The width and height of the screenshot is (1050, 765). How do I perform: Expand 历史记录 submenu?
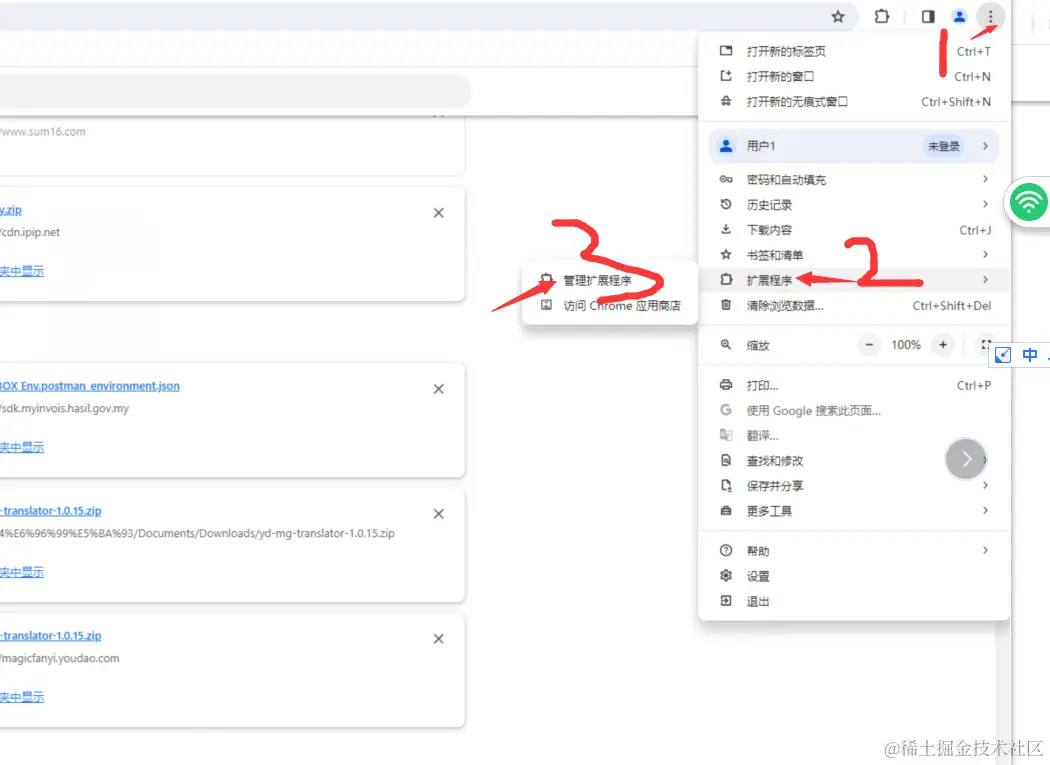(854, 205)
